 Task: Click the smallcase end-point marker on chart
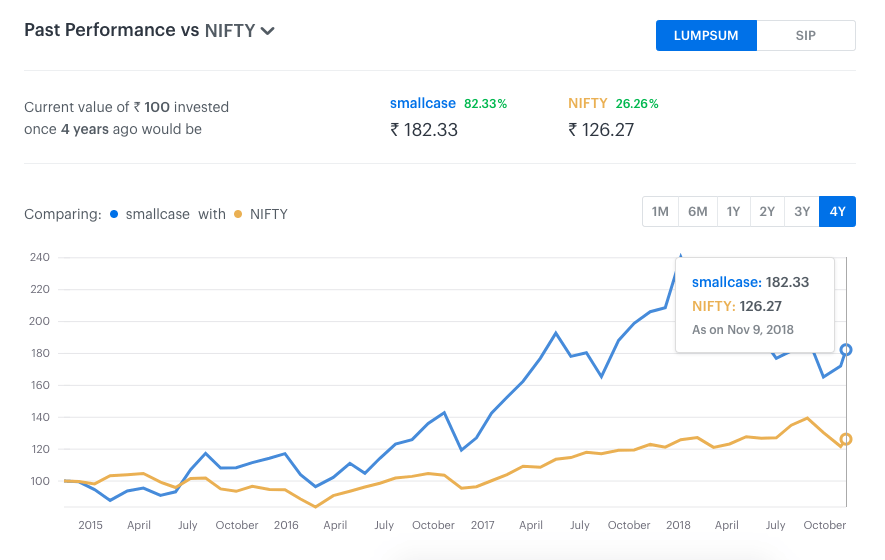click(845, 350)
